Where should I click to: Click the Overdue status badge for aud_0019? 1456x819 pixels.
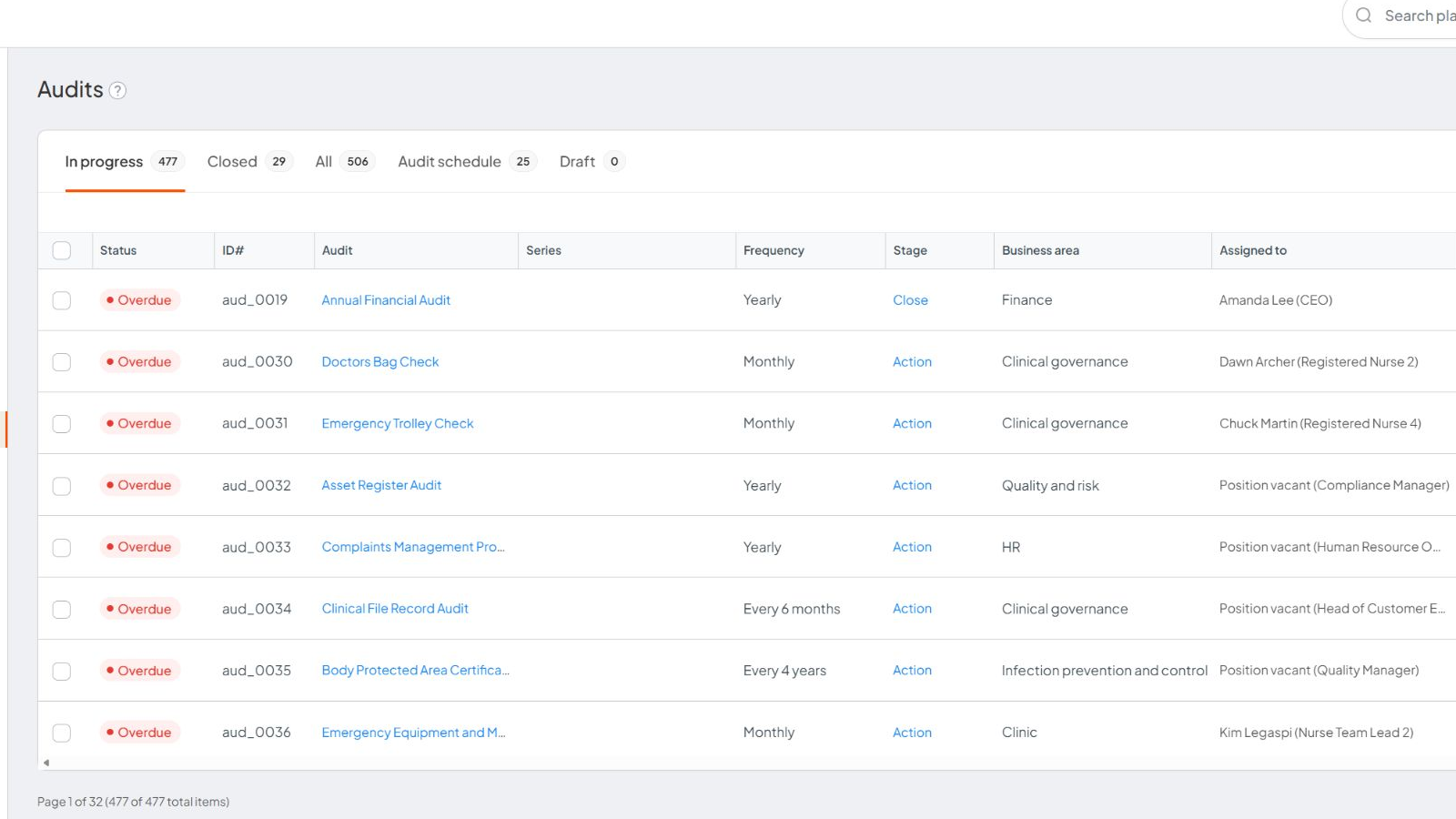(139, 300)
